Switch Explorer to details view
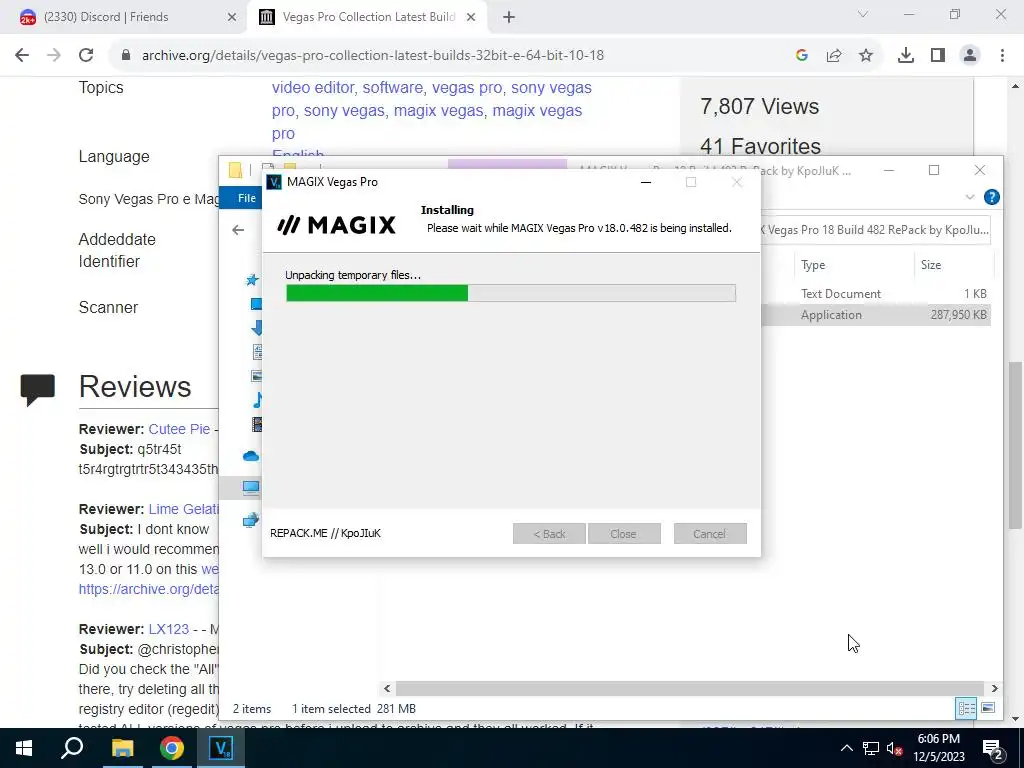Screen dimensions: 1024x768 [x=966, y=709]
